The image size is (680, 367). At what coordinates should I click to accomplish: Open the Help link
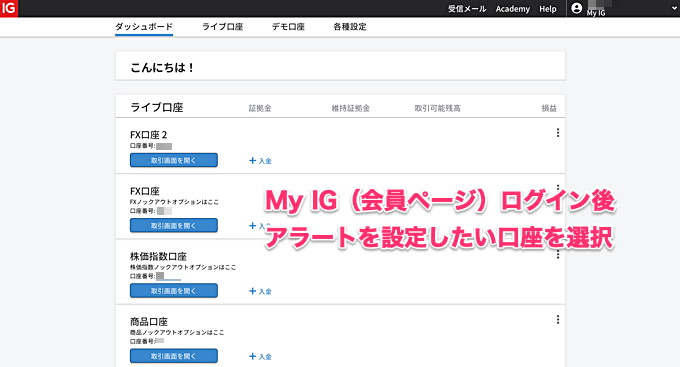pos(548,9)
